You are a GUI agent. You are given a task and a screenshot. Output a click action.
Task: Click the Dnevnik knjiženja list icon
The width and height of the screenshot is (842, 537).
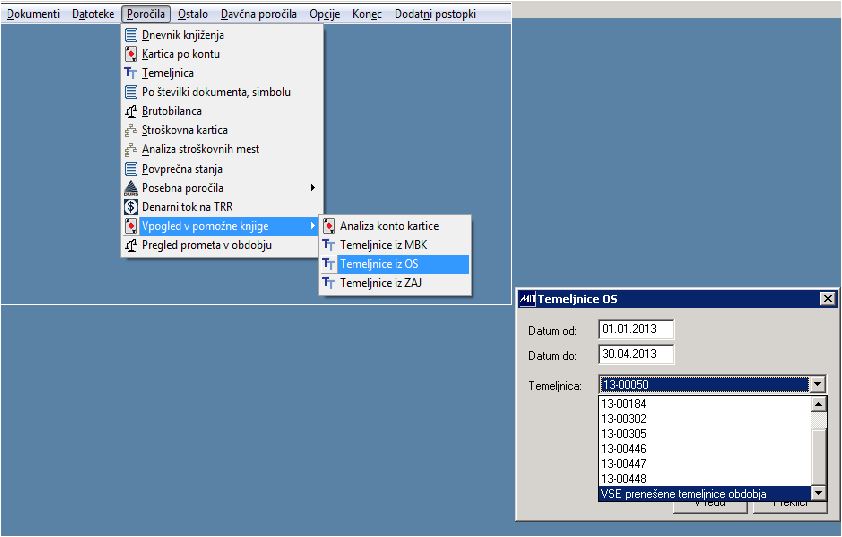131,35
